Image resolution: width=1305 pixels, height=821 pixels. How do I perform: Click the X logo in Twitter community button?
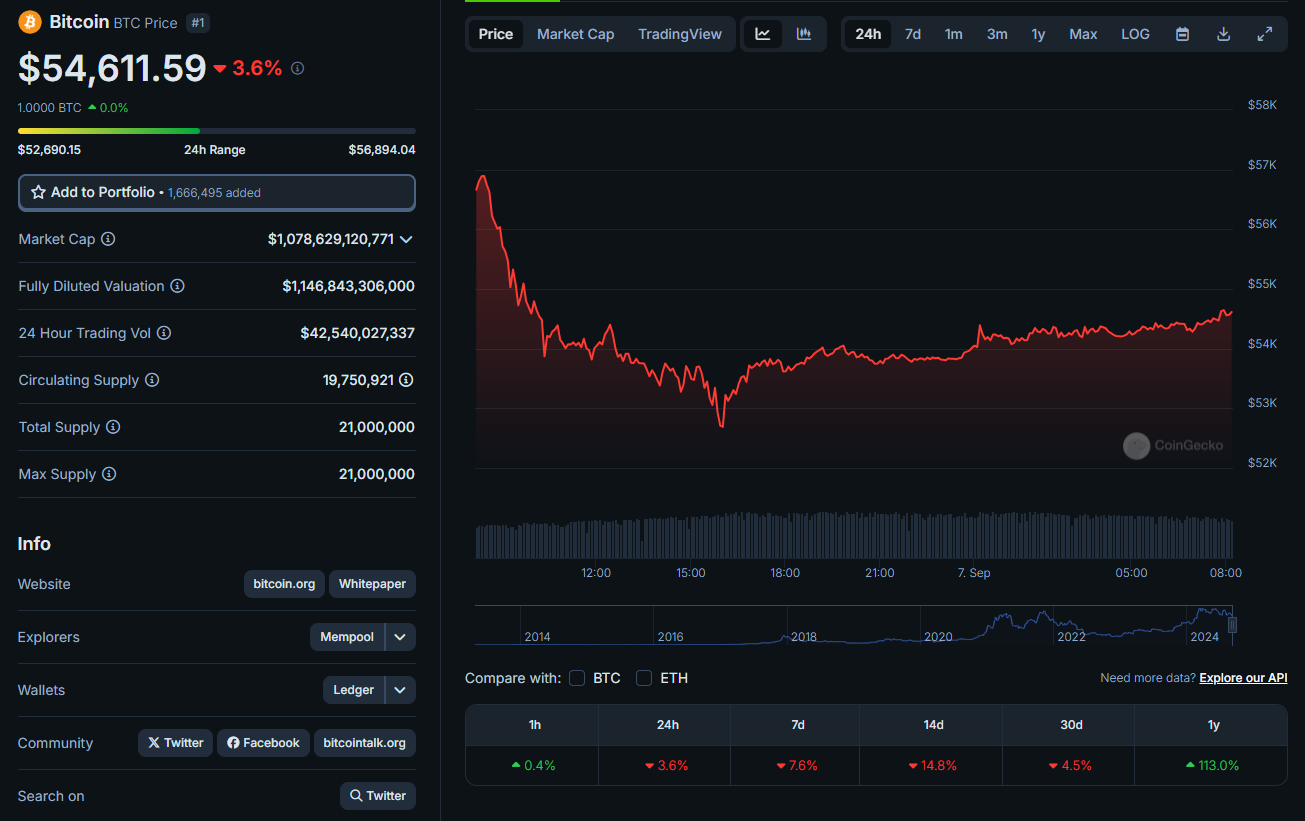tap(153, 743)
